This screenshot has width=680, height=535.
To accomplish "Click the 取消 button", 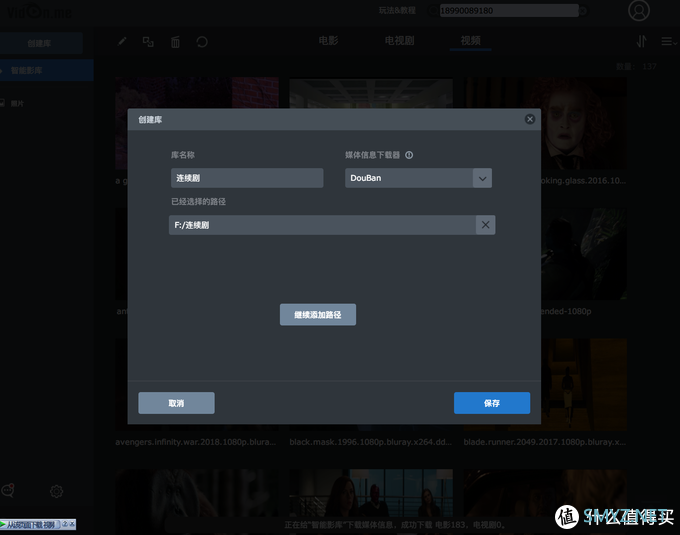I will (x=176, y=403).
